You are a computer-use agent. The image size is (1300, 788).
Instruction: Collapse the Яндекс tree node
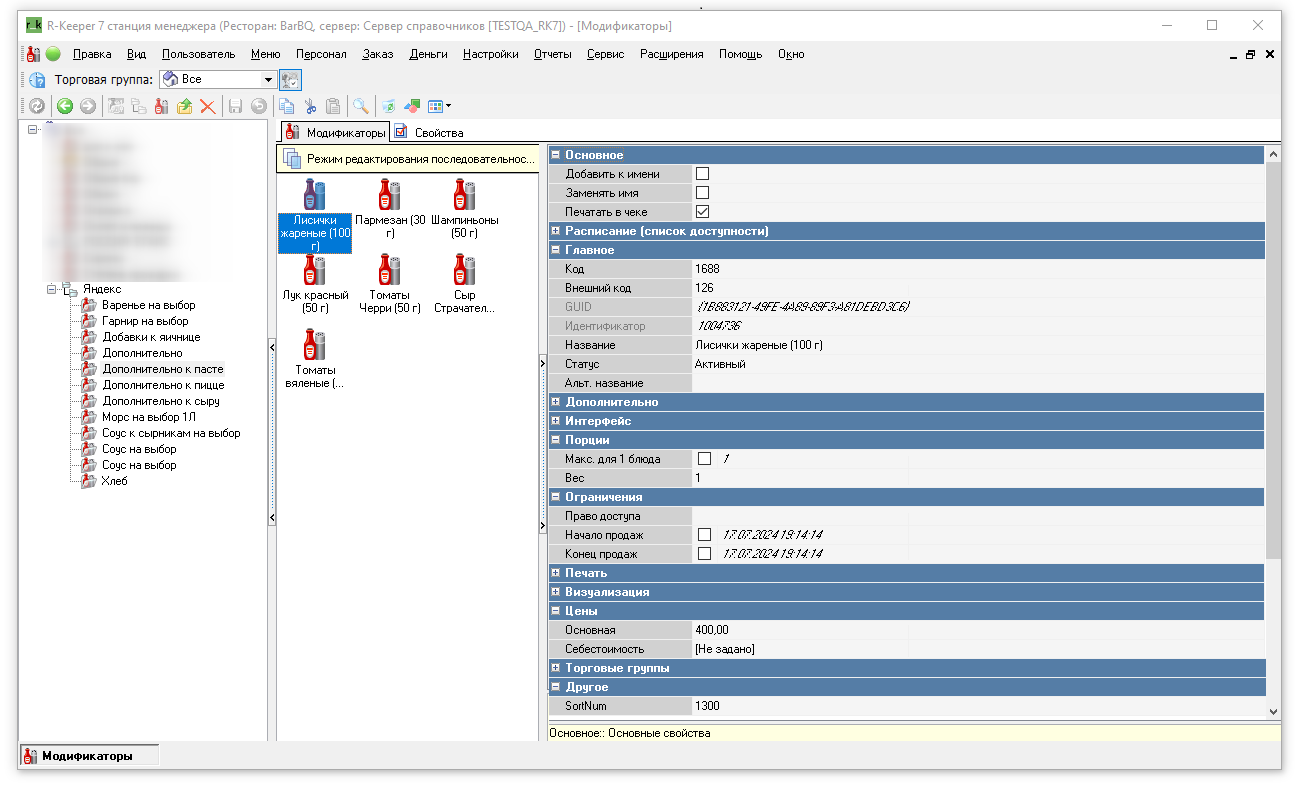pyautogui.click(x=52, y=289)
